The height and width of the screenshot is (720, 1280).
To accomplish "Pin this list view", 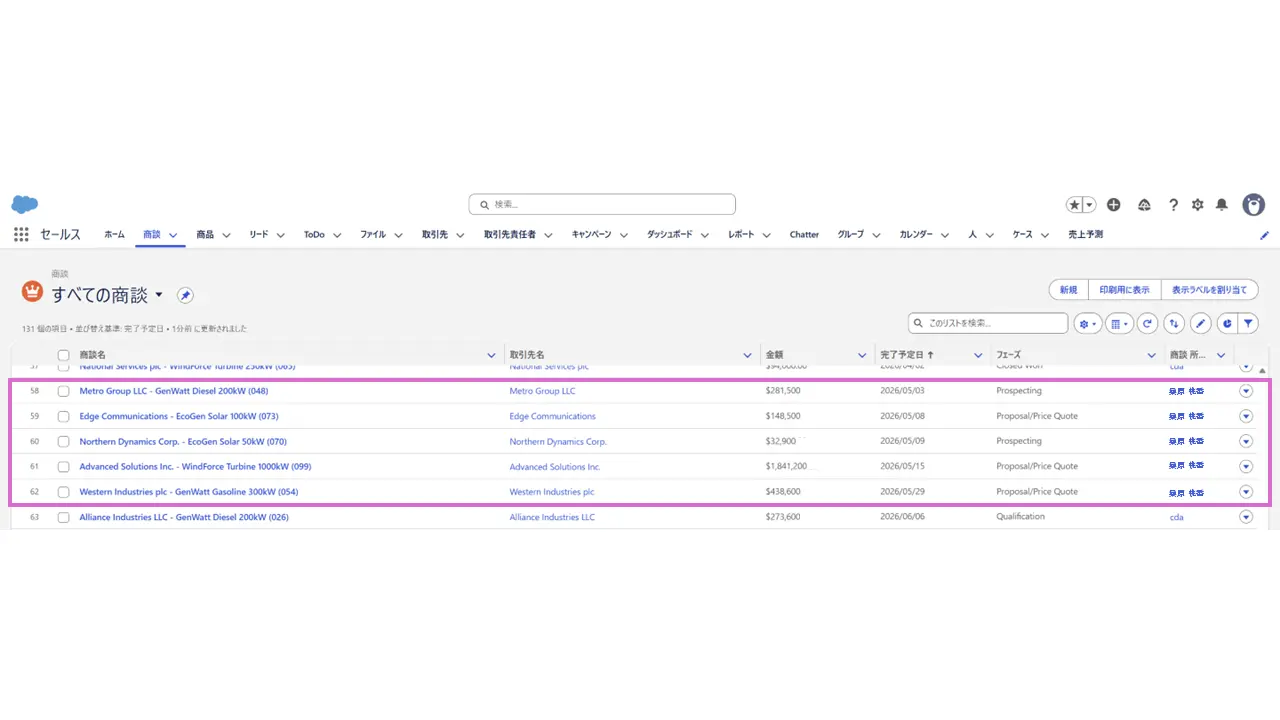I will (185, 295).
